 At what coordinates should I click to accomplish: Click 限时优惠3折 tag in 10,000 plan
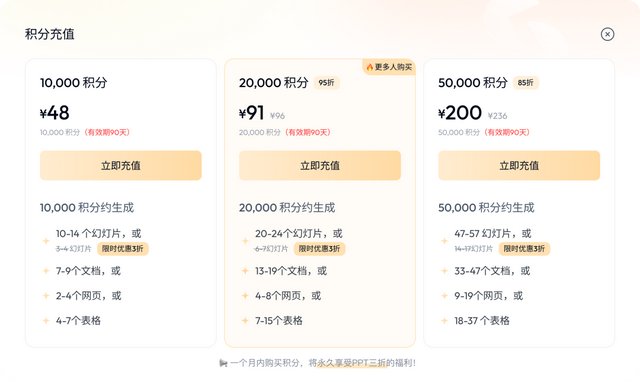point(122,249)
